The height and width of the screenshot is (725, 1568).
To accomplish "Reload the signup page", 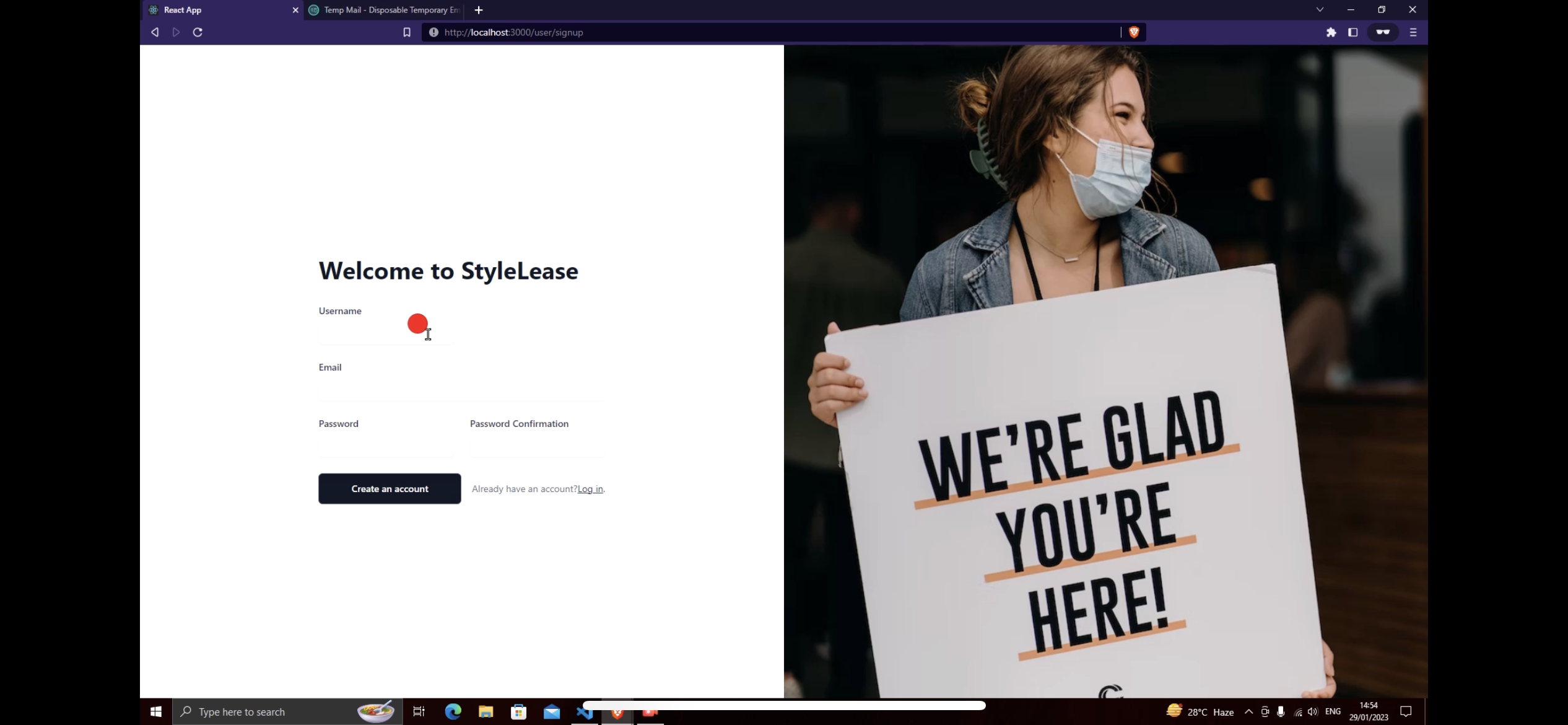I will pos(198,32).
